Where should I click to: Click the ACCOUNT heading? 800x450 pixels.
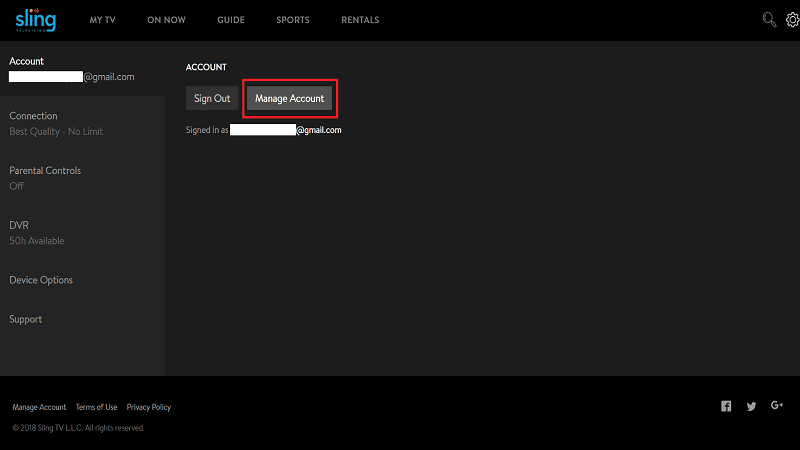point(206,67)
